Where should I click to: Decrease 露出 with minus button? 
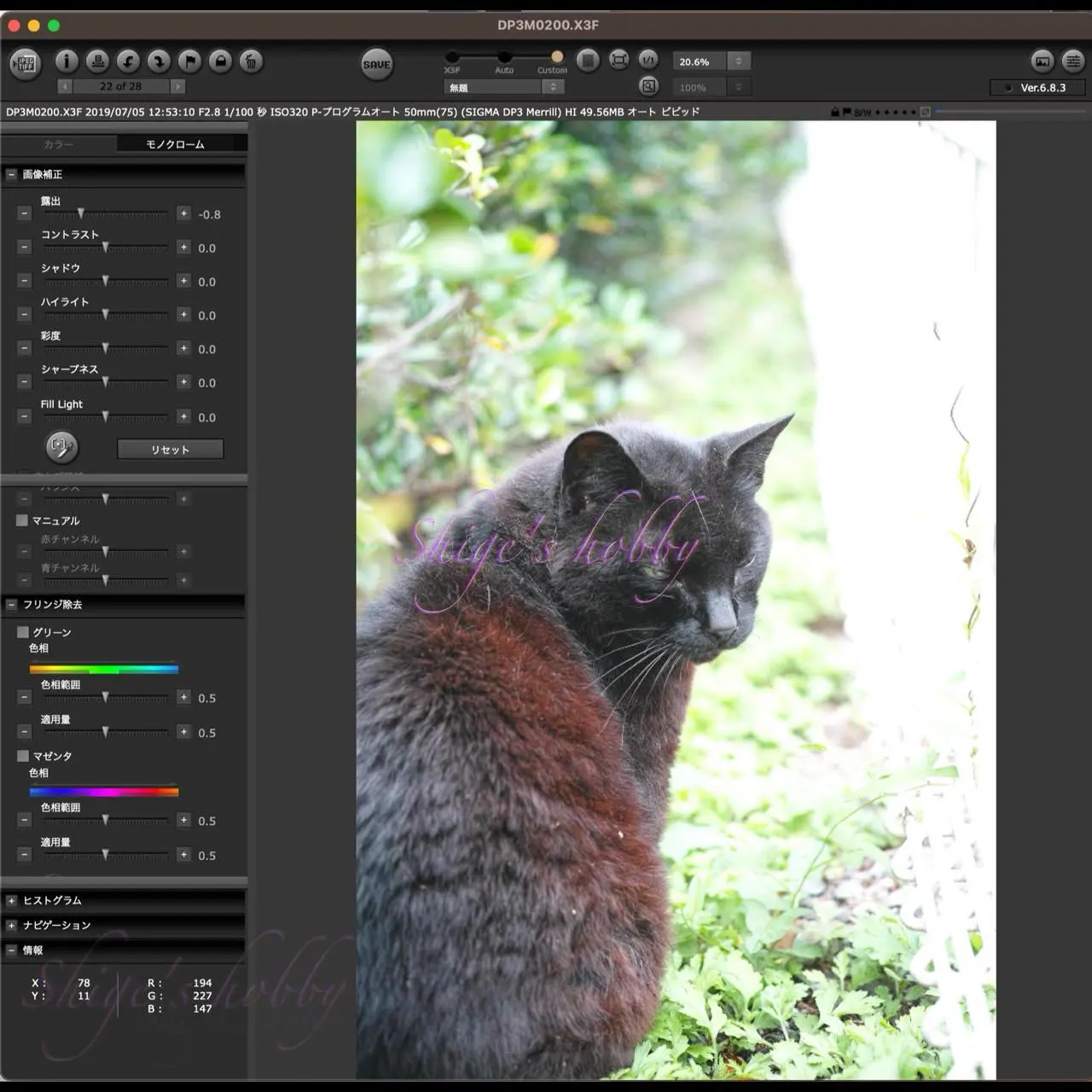click(x=24, y=213)
